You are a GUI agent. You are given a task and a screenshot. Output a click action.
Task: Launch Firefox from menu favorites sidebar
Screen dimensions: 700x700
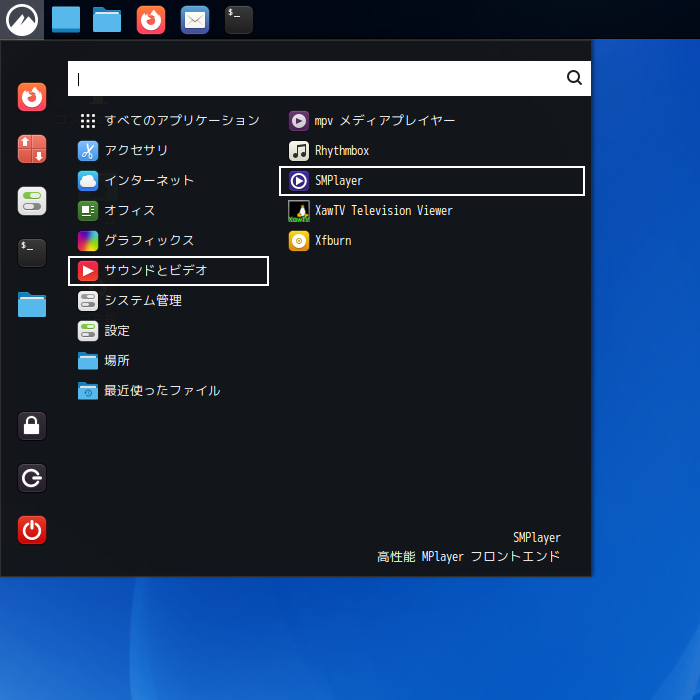tap(32, 97)
